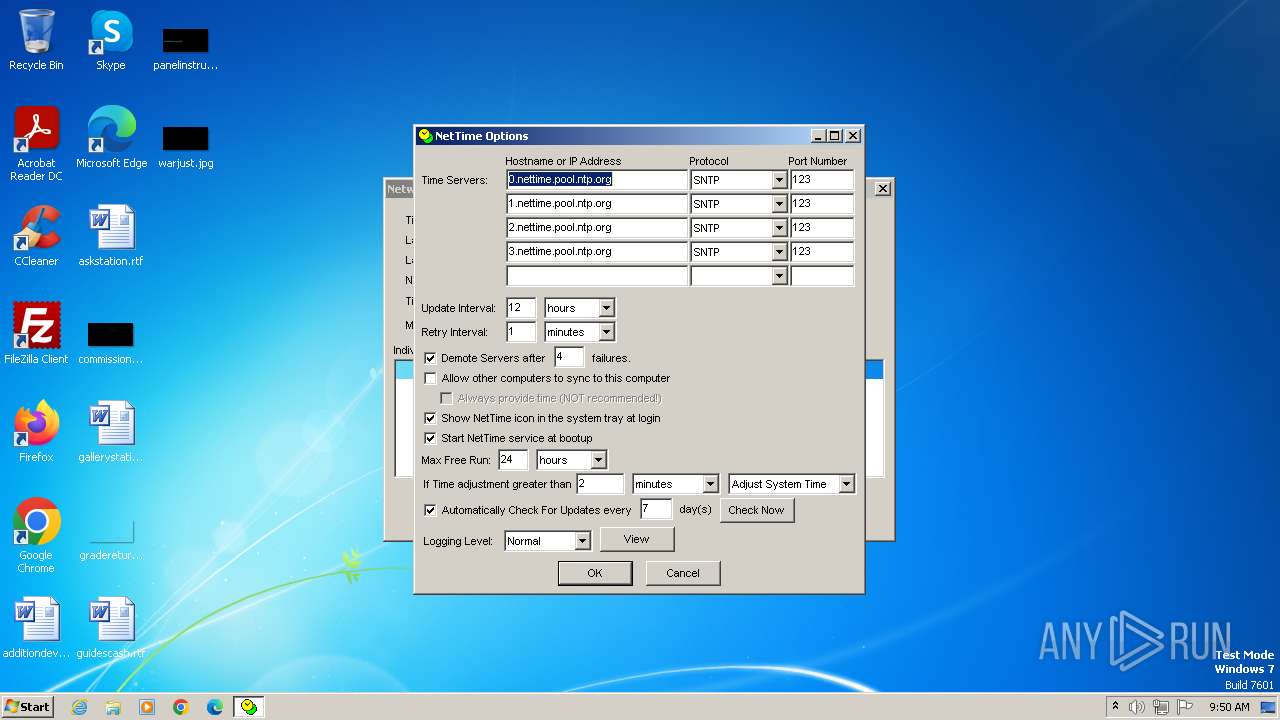Open additiondev... document icon
Image resolution: width=1280 pixels, height=720 pixels.
coord(36,628)
